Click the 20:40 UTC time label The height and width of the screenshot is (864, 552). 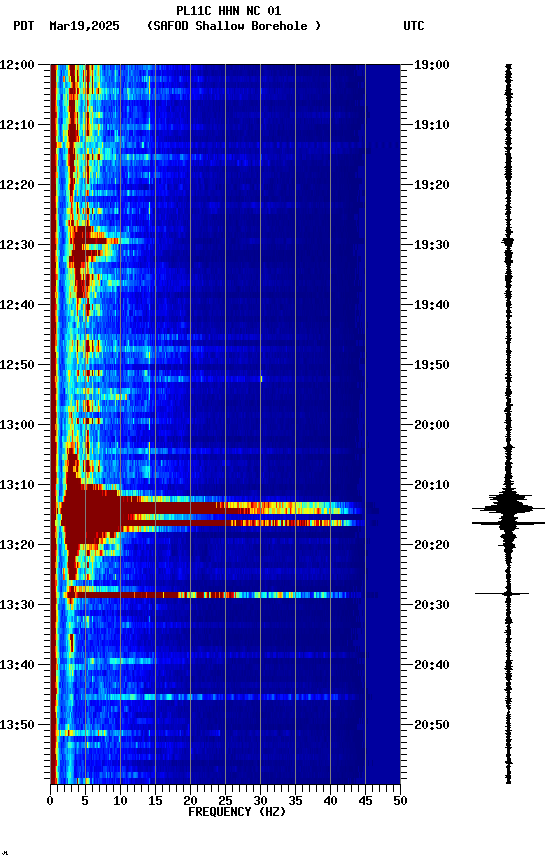[x=432, y=666]
